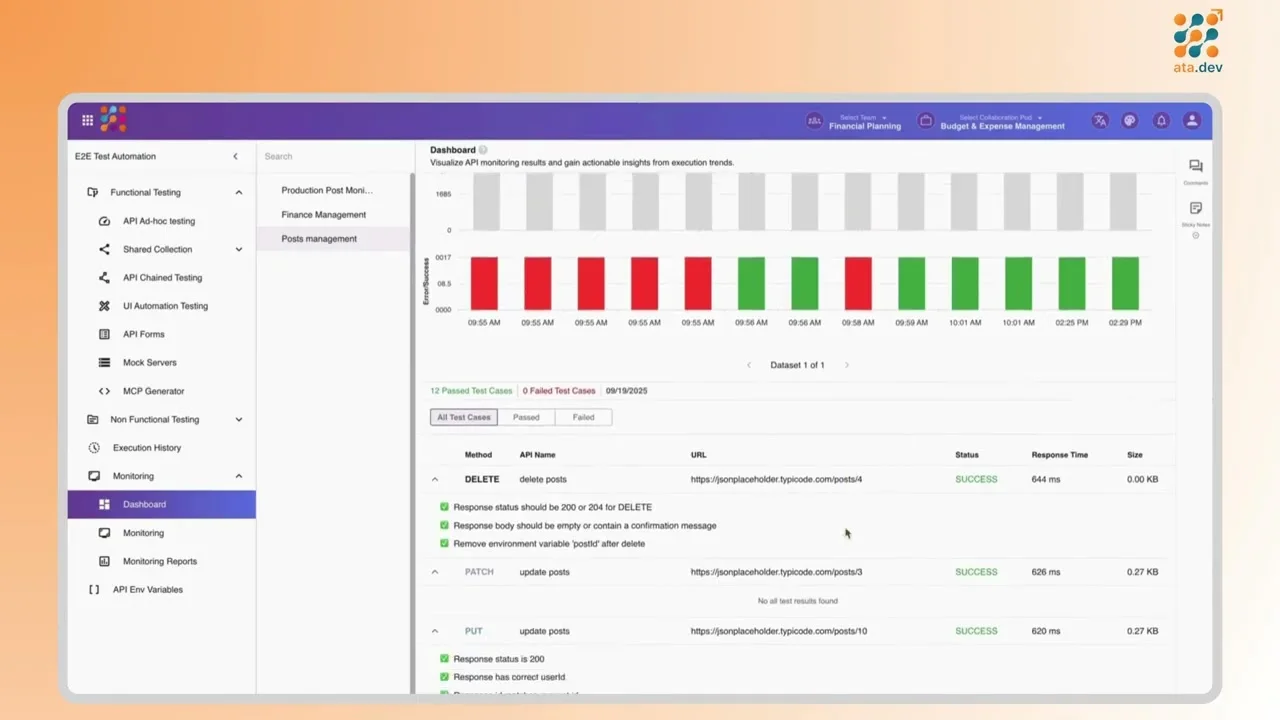The image size is (1280, 720).
Task: Click the Search input field
Action: (x=330, y=156)
